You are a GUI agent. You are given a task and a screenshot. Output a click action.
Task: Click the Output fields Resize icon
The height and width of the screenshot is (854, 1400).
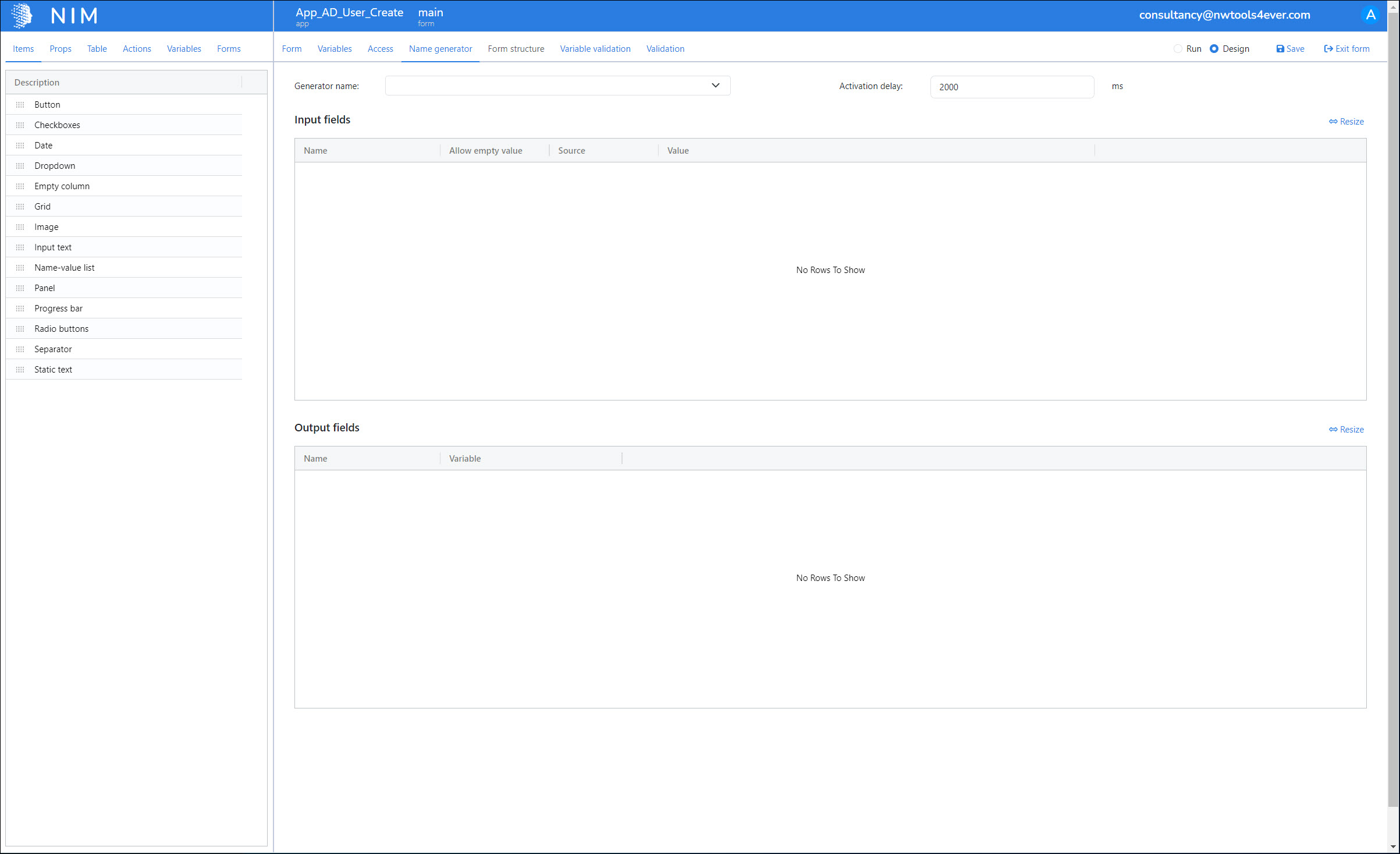click(1333, 430)
